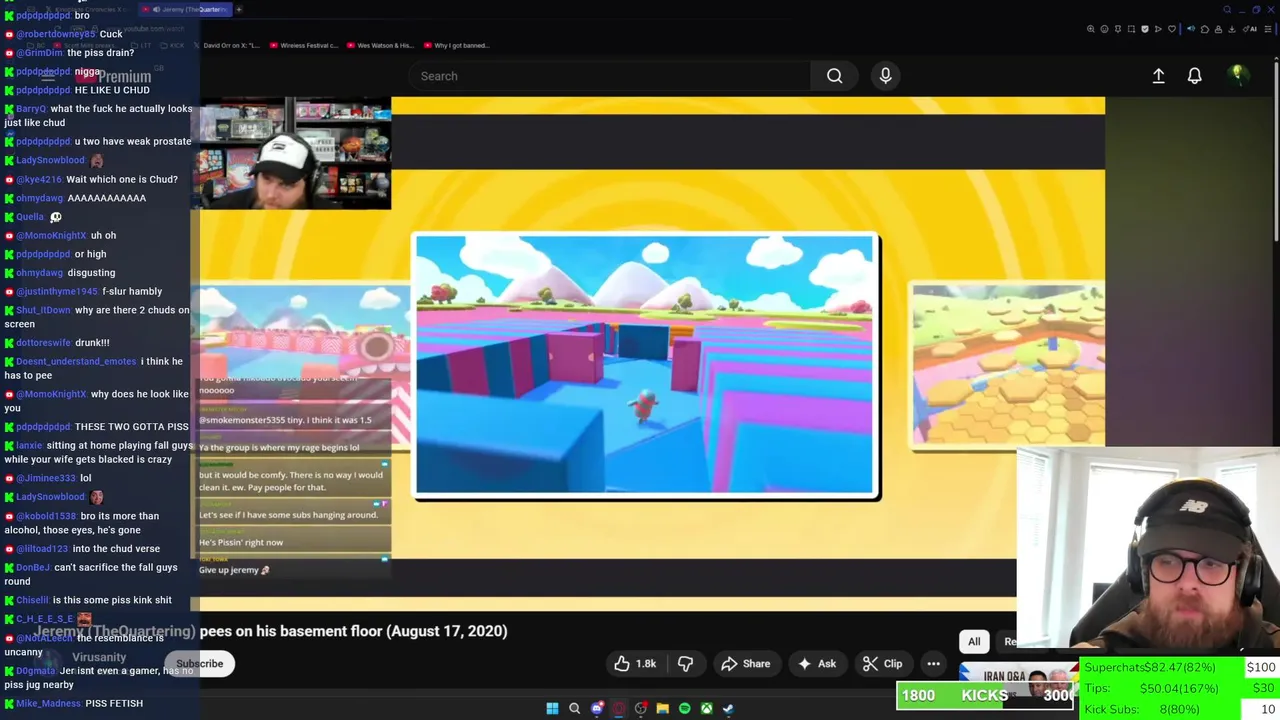Open the 'Wes Watson & His...' bookmark

pyautogui.click(x=381, y=45)
